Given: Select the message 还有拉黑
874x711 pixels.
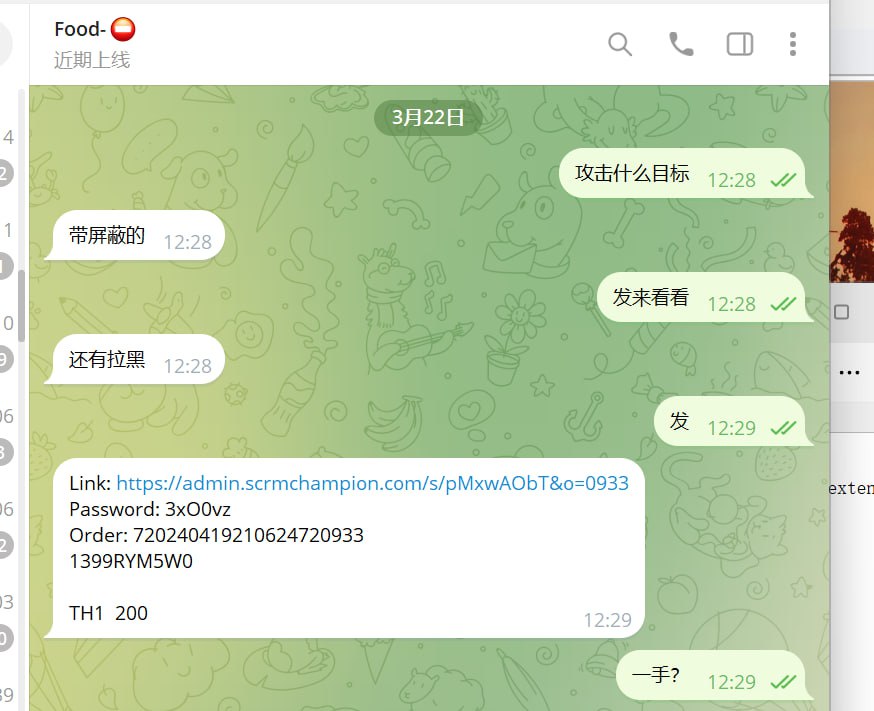Looking at the screenshot, I should pos(107,359).
